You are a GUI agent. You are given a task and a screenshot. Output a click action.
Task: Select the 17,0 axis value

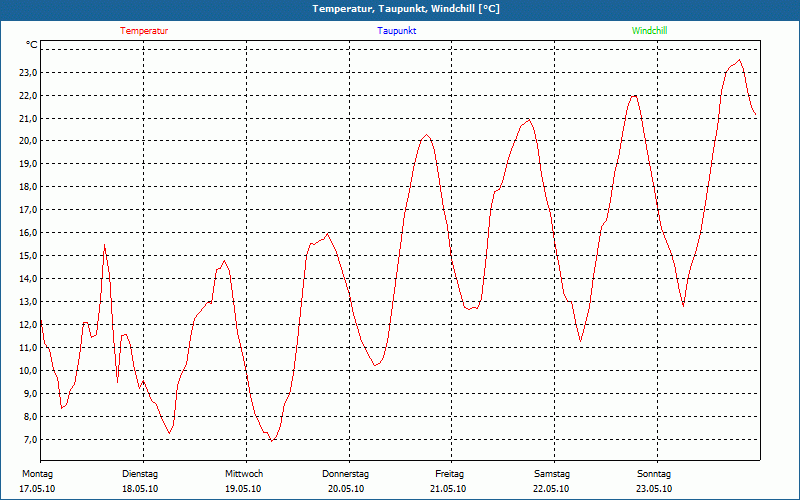pos(28,210)
